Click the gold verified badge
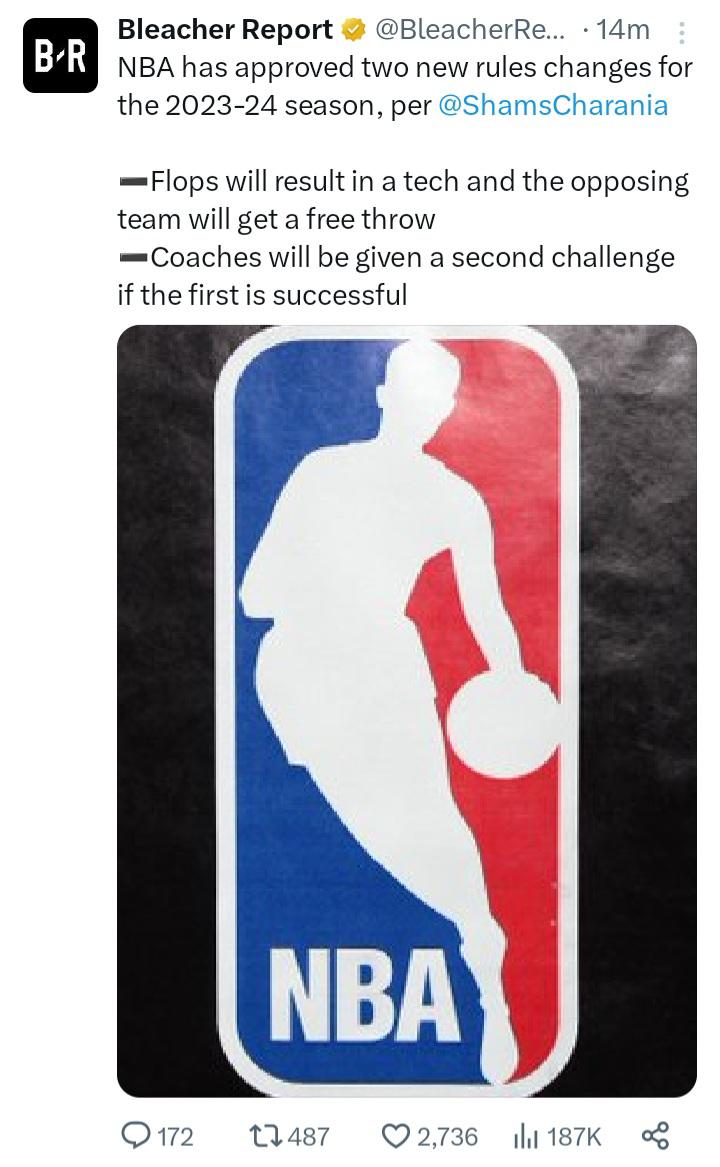720x1167 pixels. pos(353,30)
